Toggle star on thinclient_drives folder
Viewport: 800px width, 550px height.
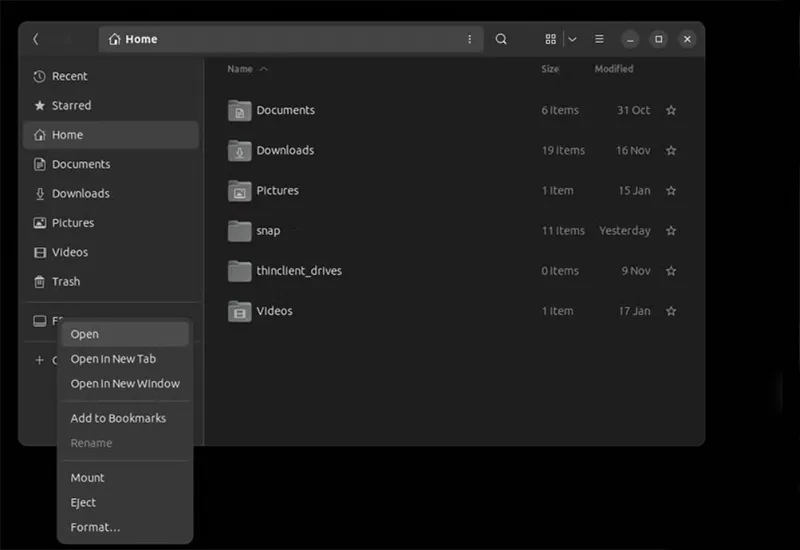(x=671, y=271)
